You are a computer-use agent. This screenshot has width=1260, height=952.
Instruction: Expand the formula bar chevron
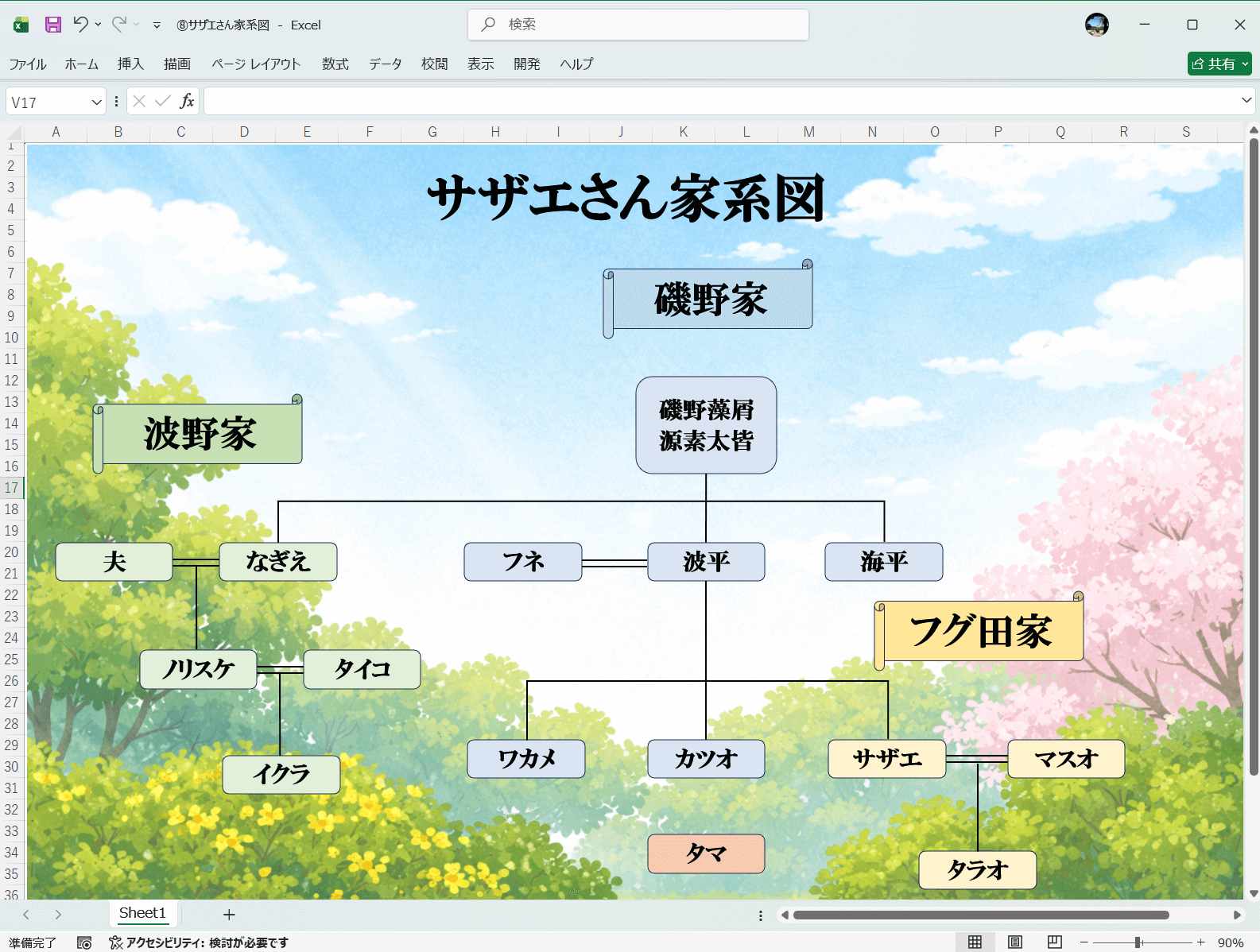point(1246,100)
